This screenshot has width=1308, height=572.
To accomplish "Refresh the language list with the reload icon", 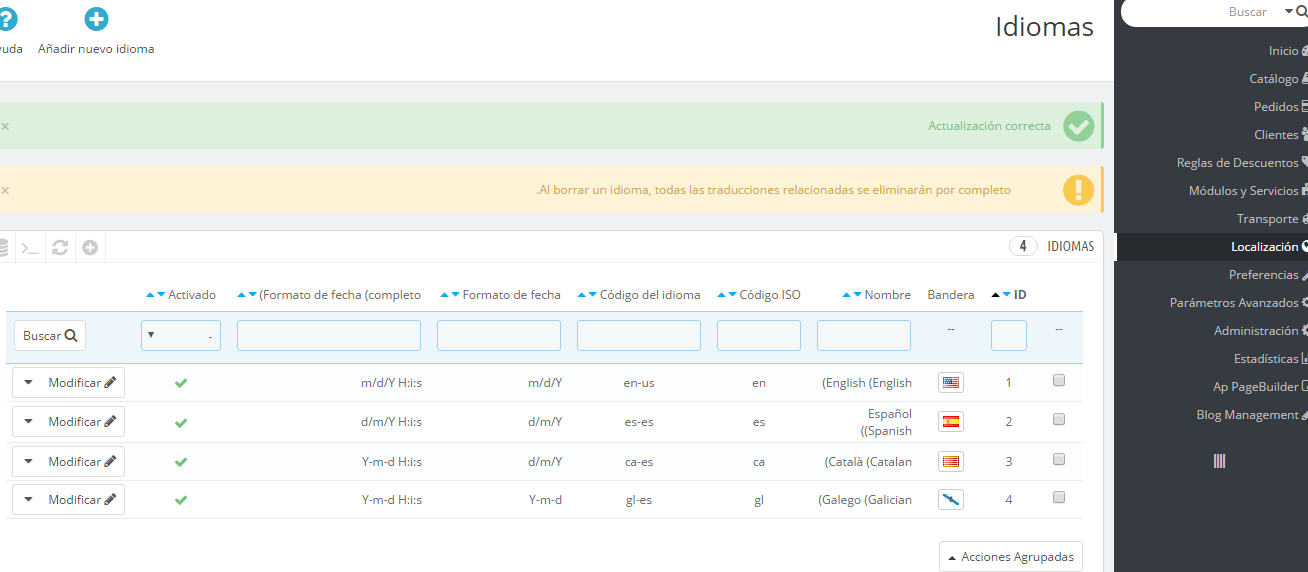I will coord(60,247).
